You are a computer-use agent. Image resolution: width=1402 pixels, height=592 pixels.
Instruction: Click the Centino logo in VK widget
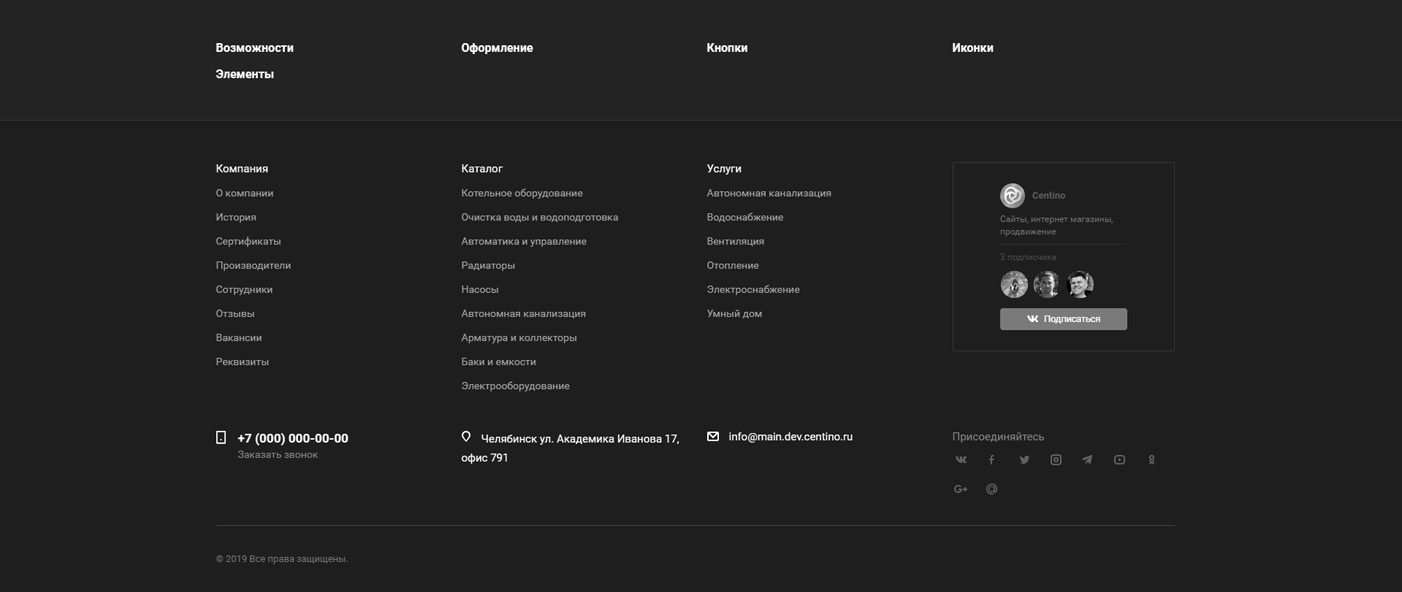pos(1012,195)
